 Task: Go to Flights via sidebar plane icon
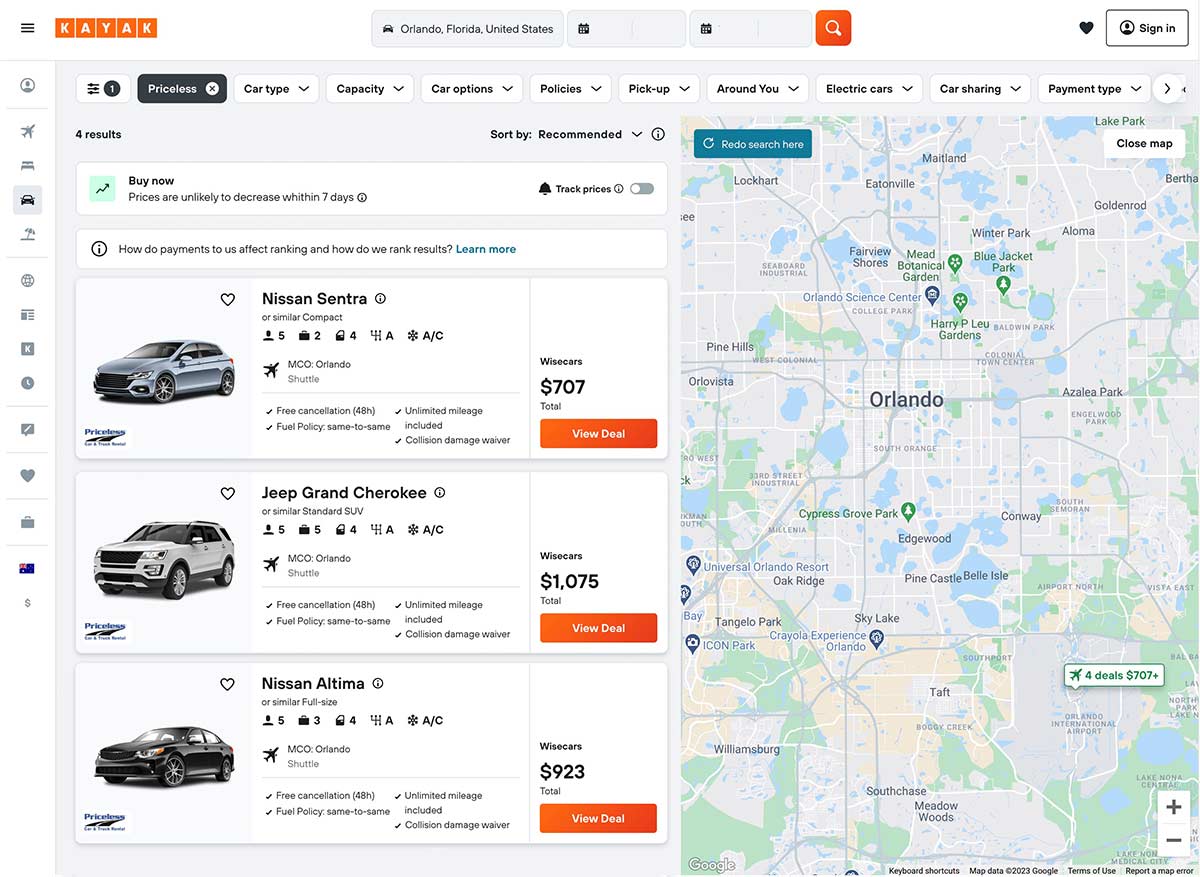click(28, 131)
